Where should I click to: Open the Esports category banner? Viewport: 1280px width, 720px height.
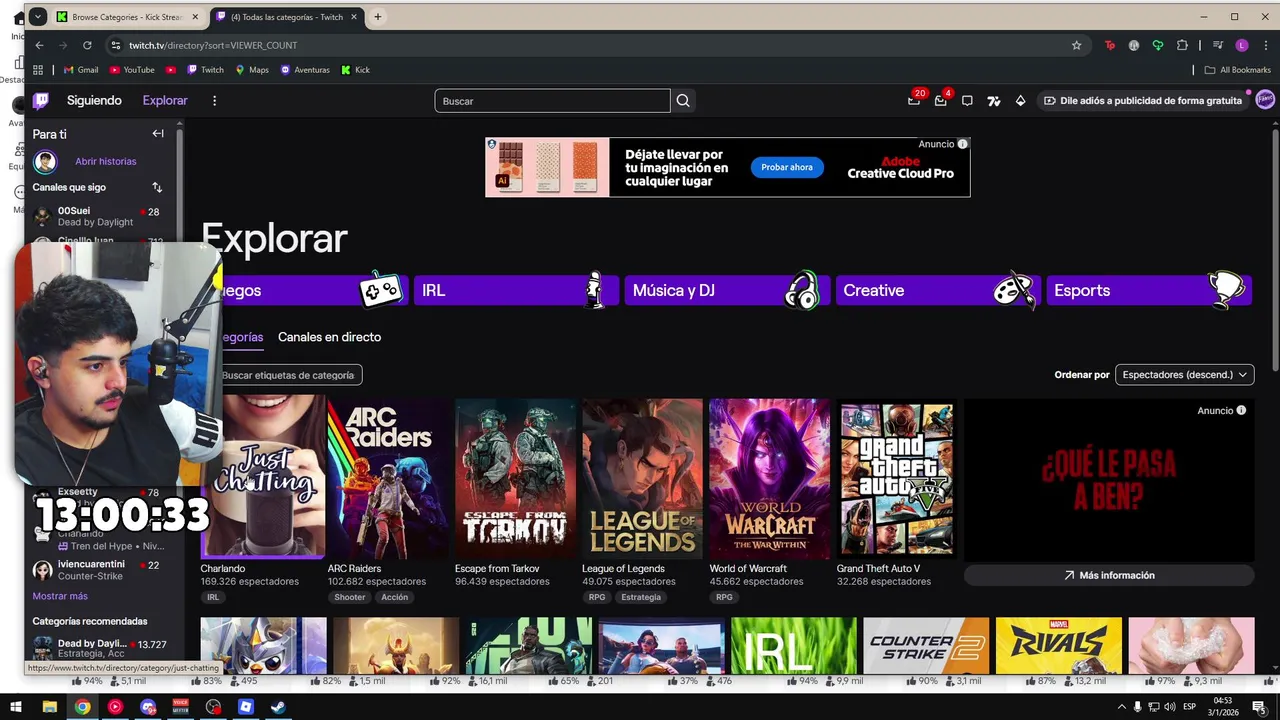coord(1148,290)
